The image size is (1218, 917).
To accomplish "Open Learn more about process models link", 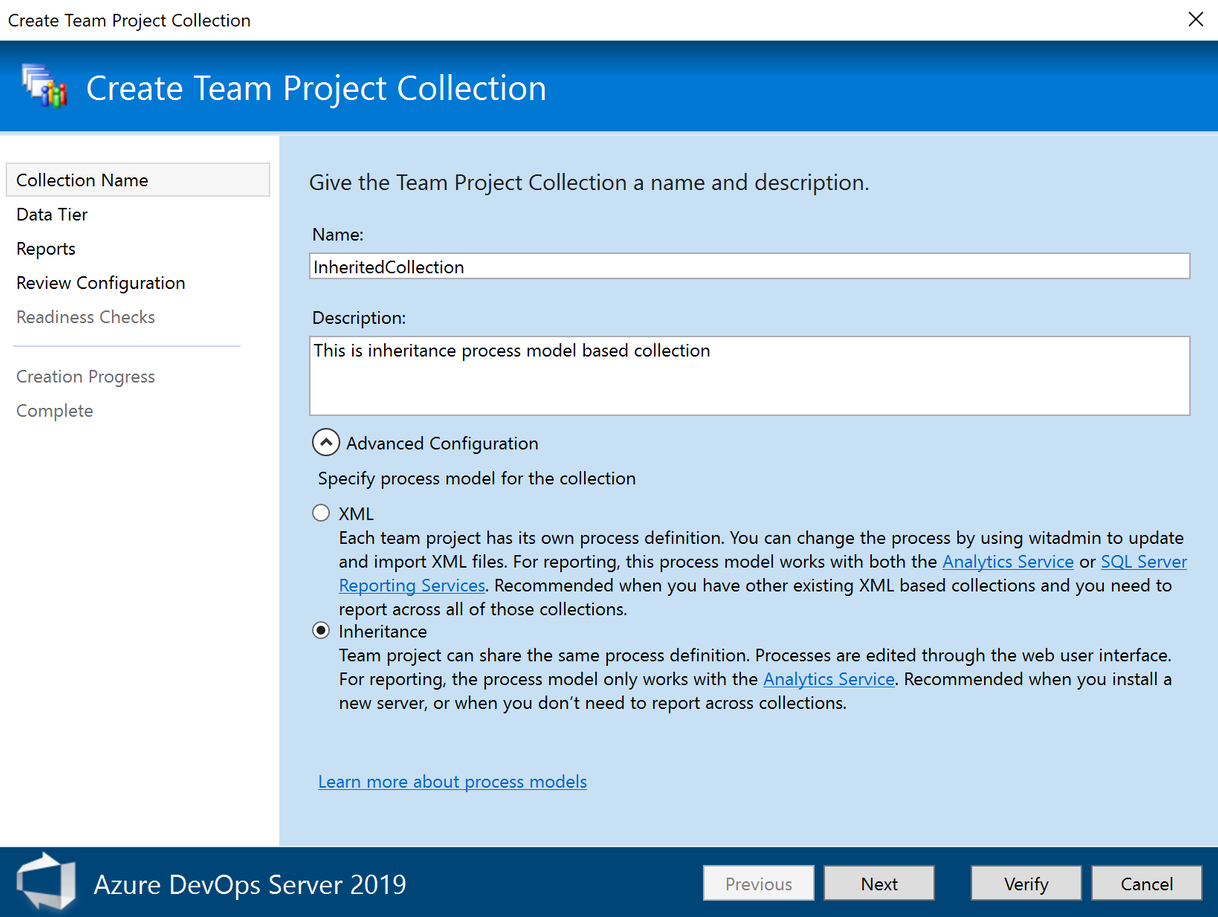I will 452,781.
